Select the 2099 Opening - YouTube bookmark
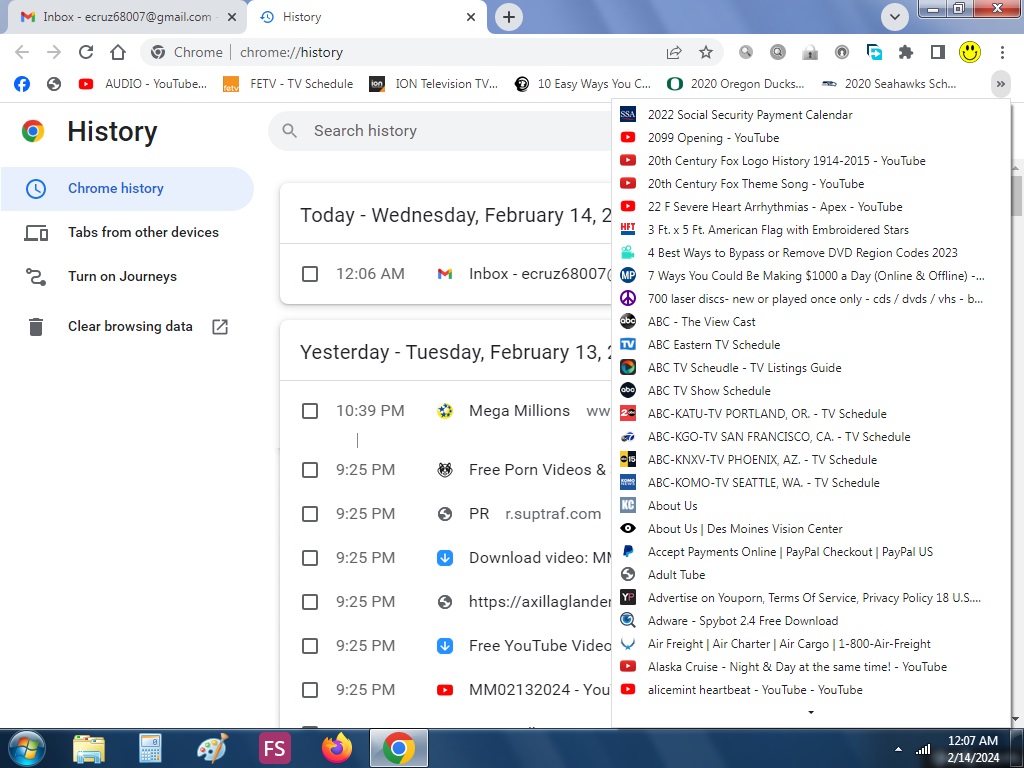 [x=810, y=138]
